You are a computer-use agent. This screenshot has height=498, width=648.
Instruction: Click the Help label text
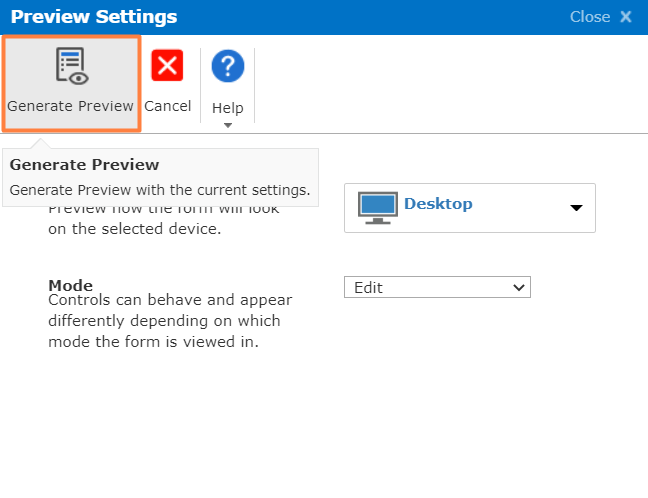[228, 108]
